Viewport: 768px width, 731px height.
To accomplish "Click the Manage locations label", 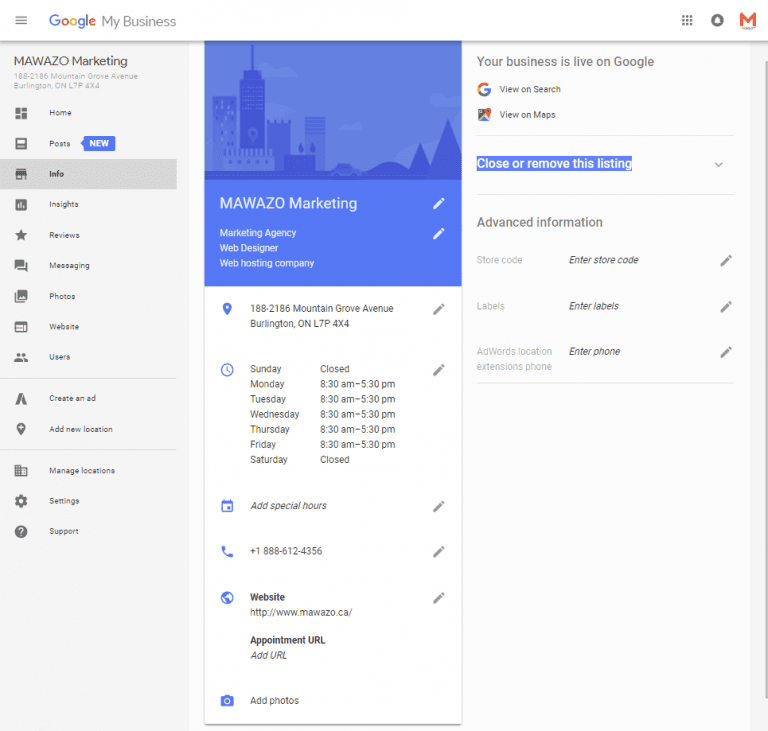I will point(82,471).
